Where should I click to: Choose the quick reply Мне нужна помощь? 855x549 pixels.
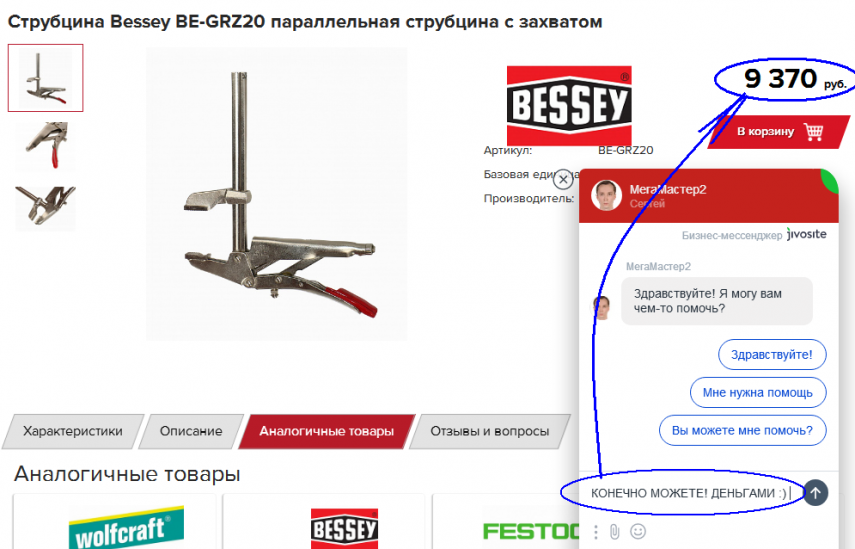(x=757, y=393)
